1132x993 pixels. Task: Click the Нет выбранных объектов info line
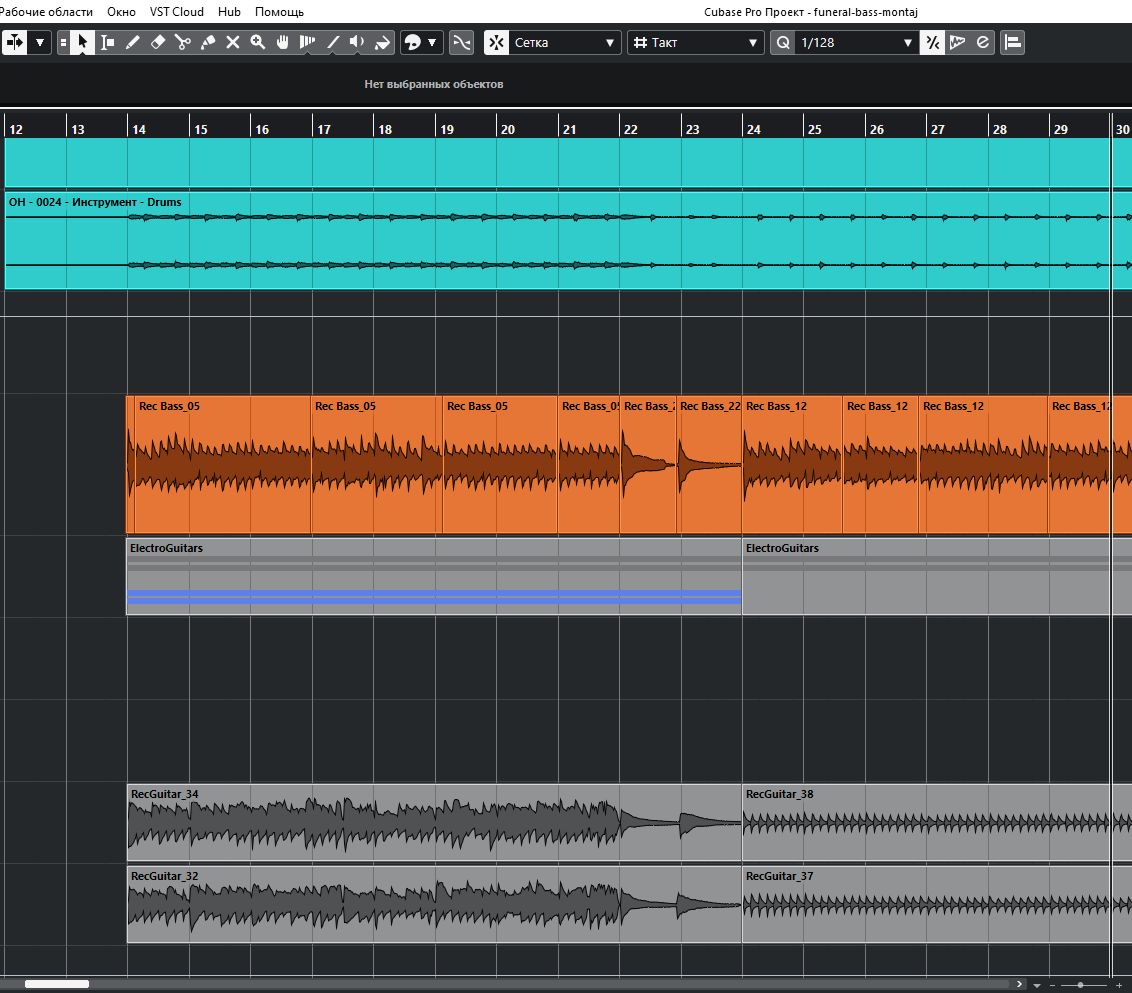[x=434, y=84]
